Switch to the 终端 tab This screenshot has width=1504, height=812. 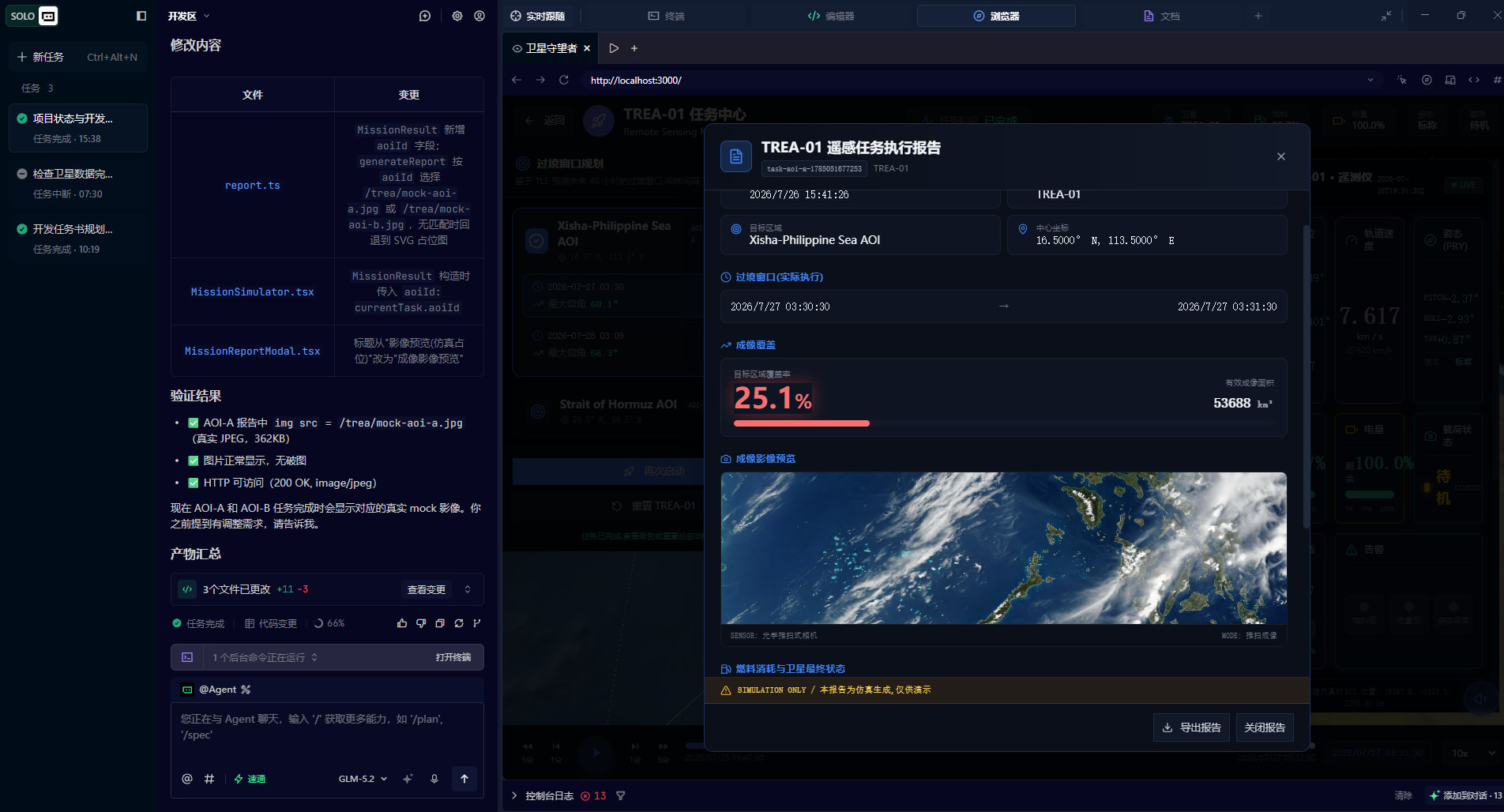pos(666,16)
